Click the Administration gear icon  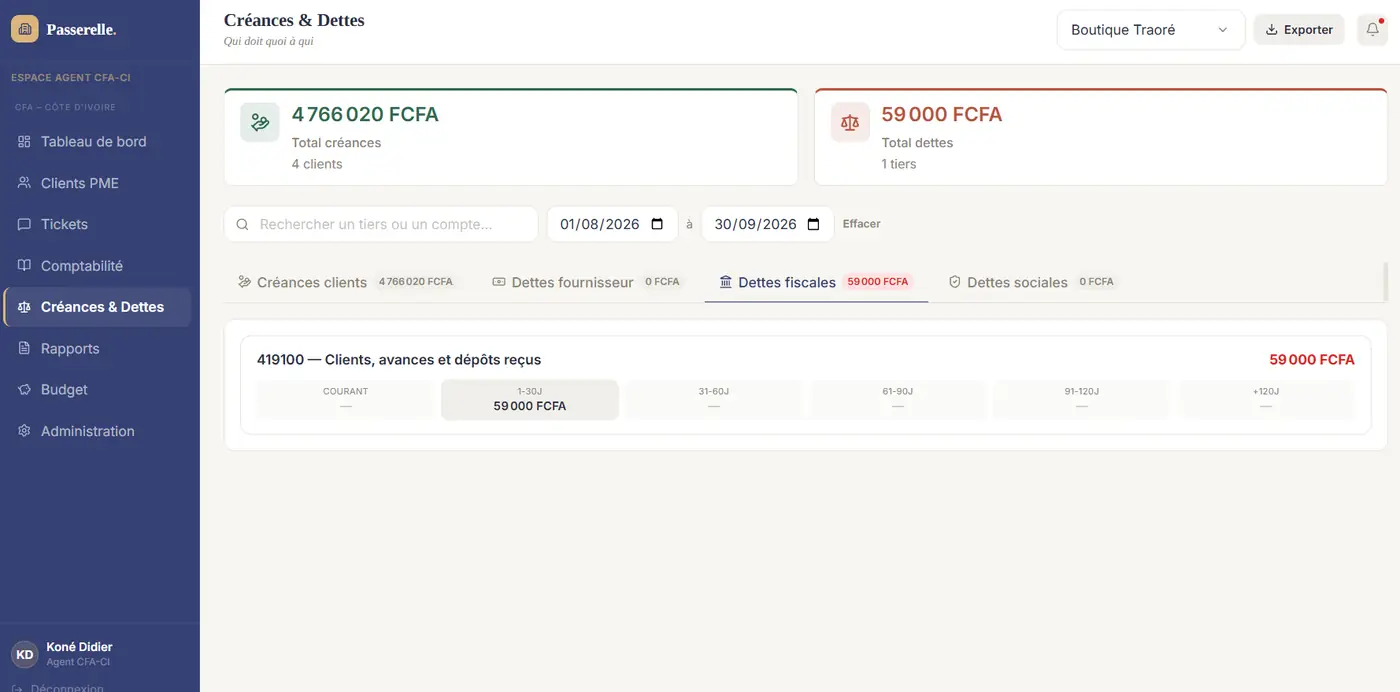point(24,431)
